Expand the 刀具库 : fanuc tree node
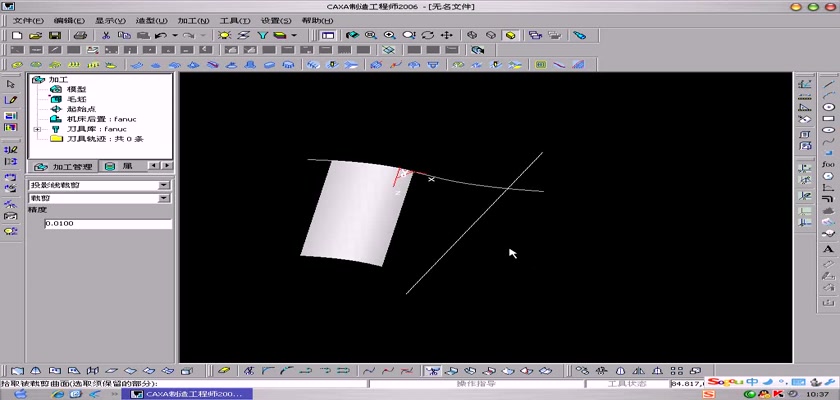Image resolution: width=840 pixels, height=400 pixels. point(37,129)
